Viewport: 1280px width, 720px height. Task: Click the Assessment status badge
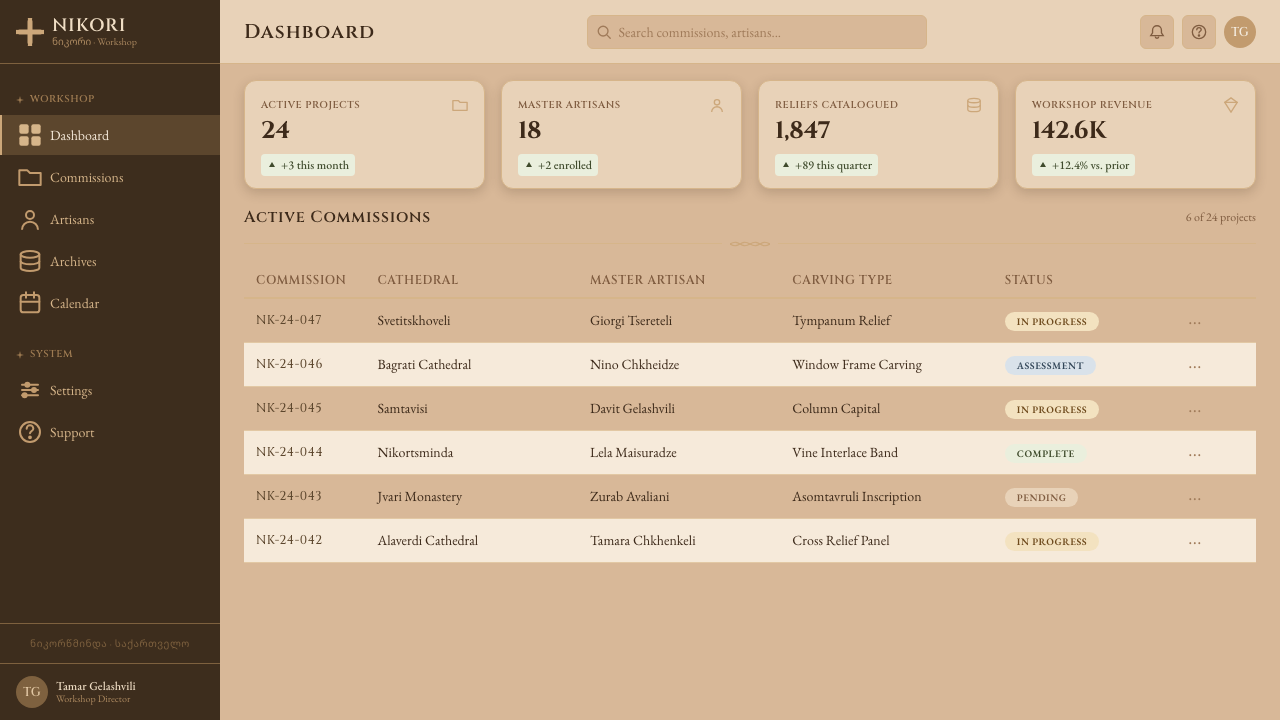(x=1050, y=366)
